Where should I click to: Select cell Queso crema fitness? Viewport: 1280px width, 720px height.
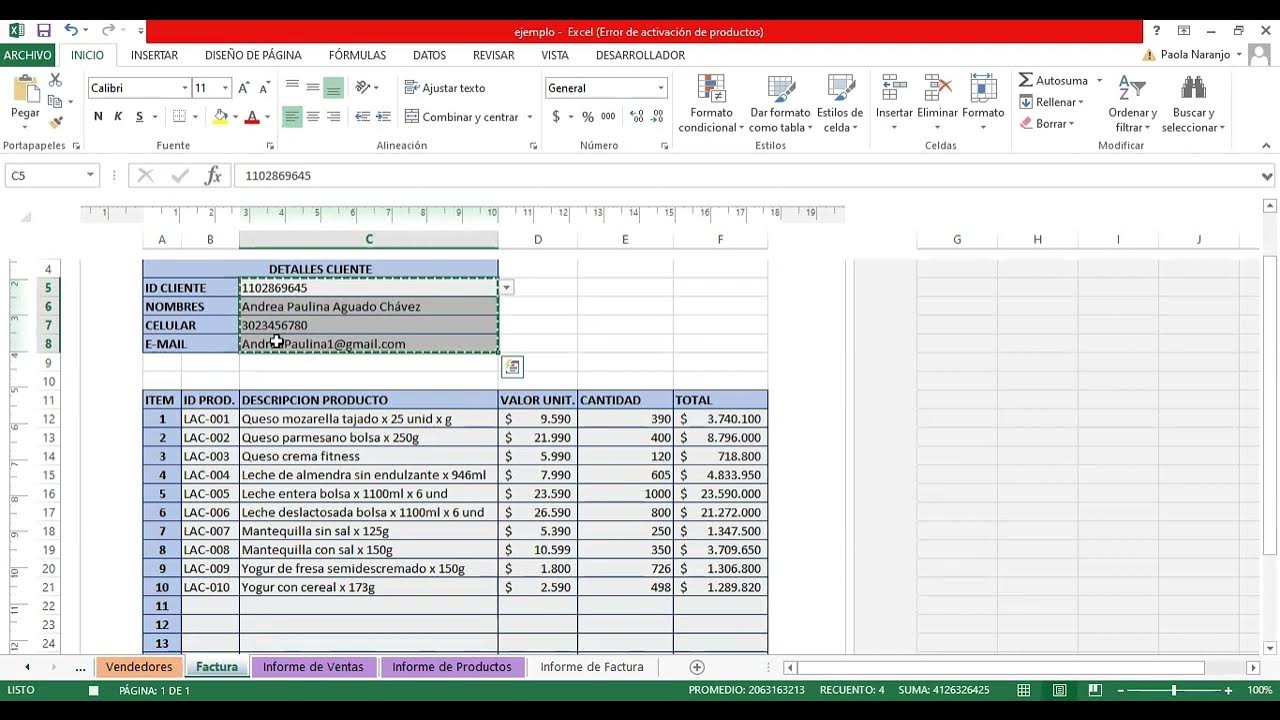pos(368,456)
